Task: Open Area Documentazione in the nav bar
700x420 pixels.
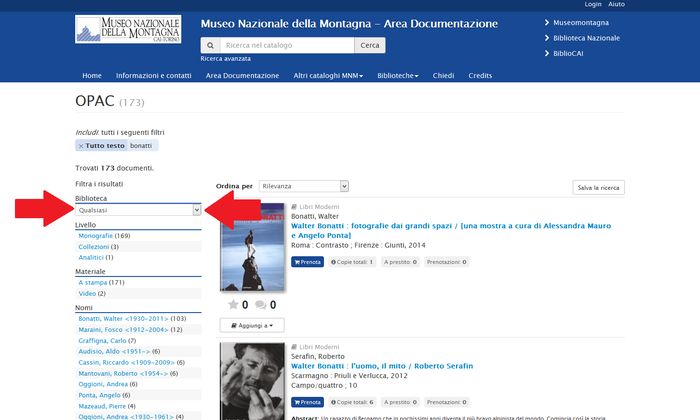Action: [x=242, y=76]
